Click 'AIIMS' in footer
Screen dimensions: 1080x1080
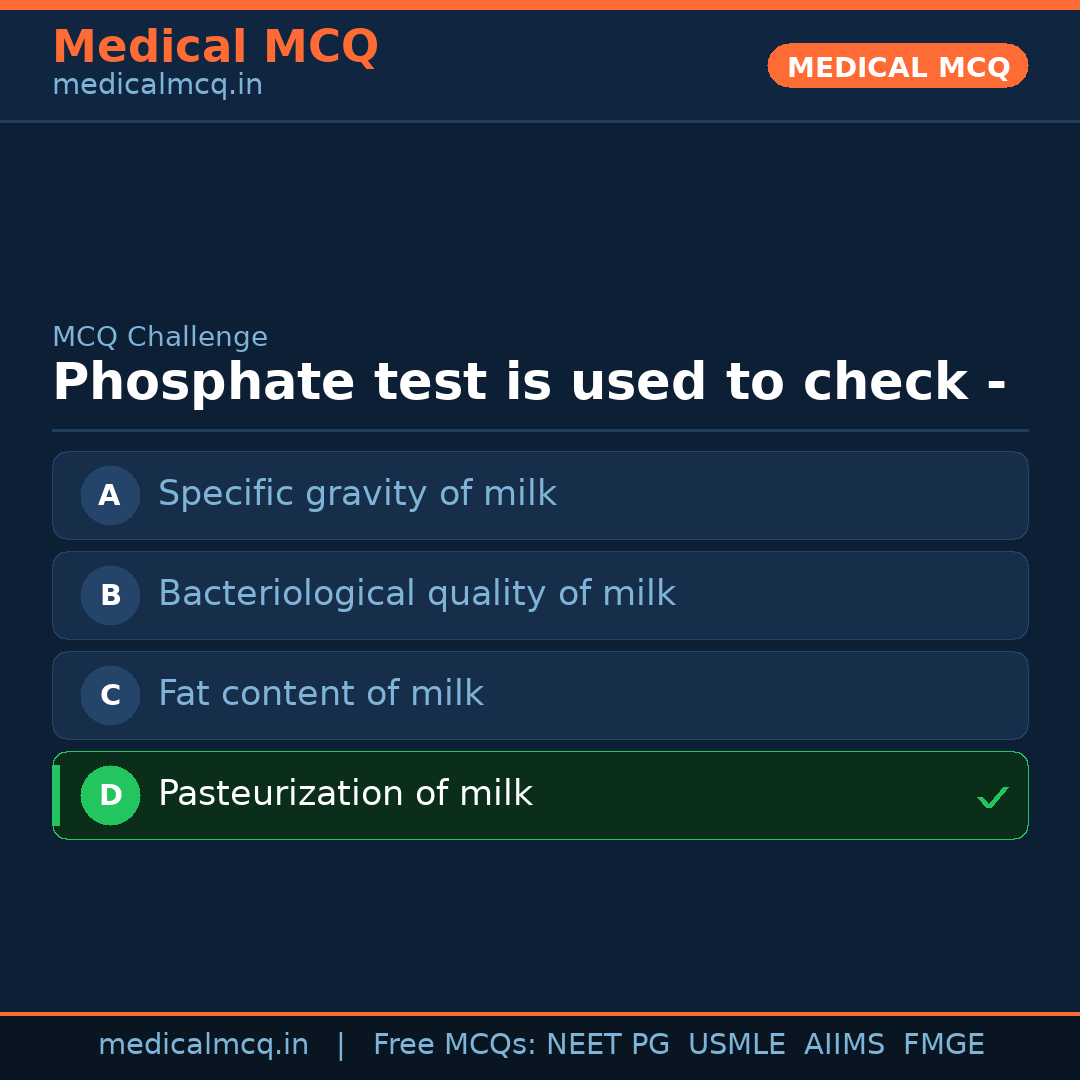[844, 1045]
